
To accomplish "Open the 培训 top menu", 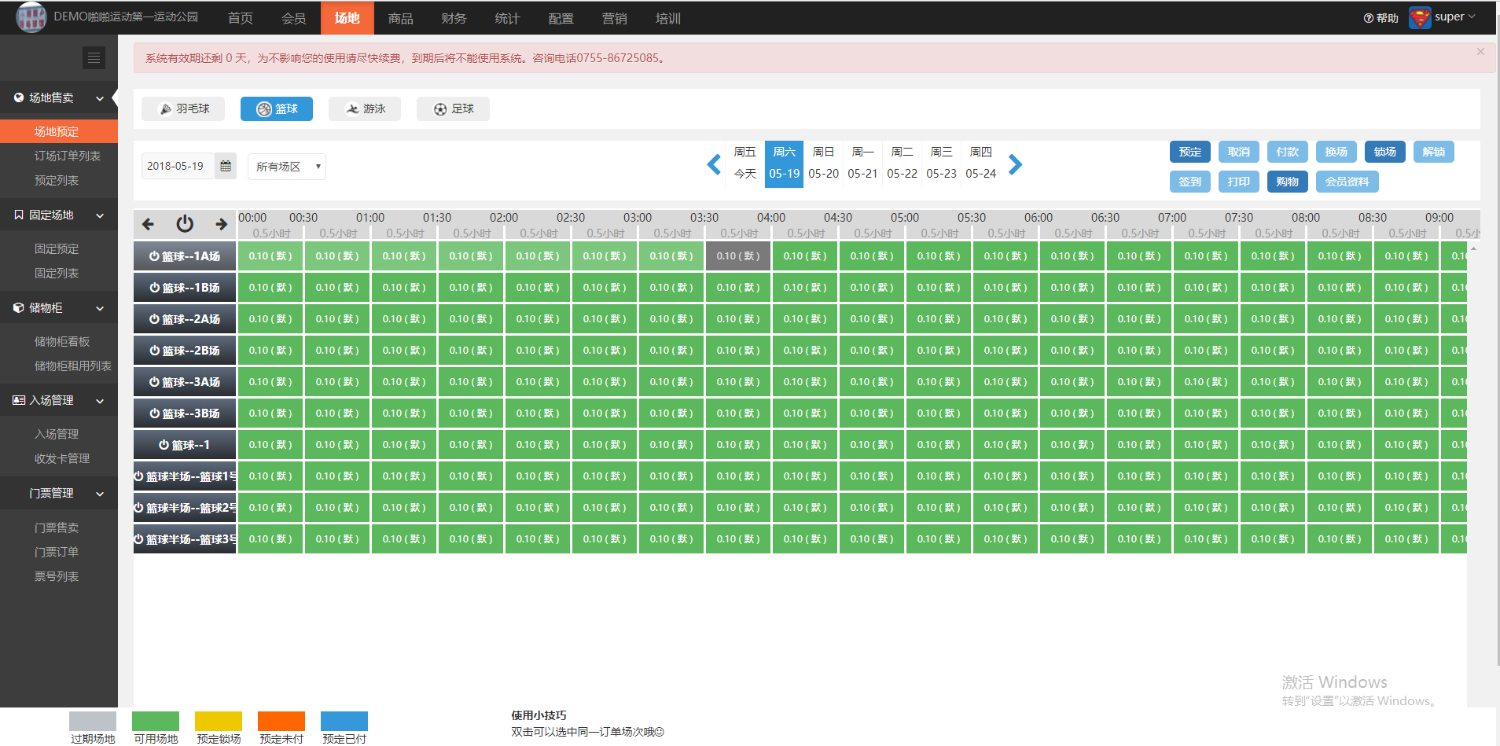I will (668, 18).
